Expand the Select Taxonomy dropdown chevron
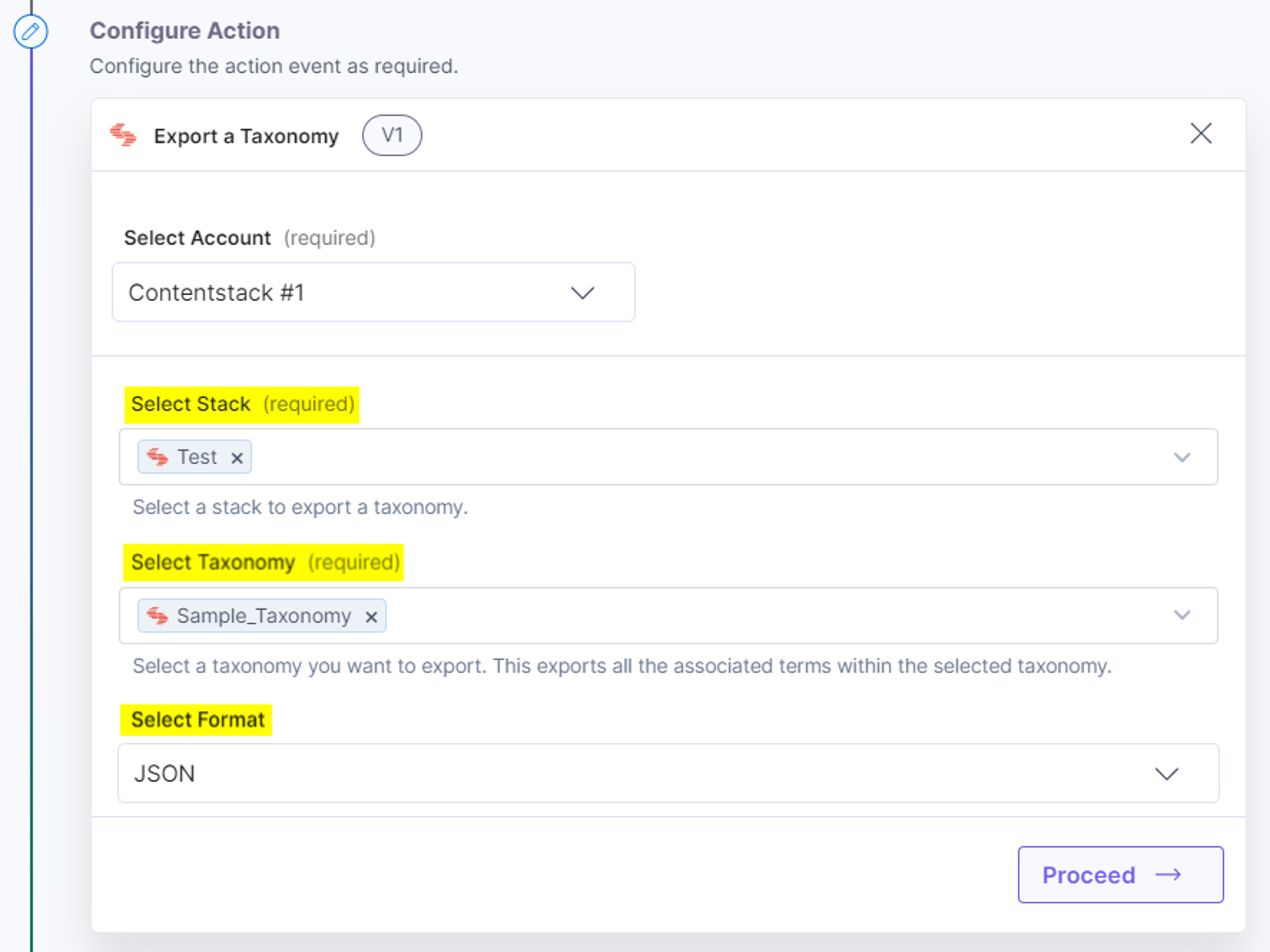 click(1182, 615)
